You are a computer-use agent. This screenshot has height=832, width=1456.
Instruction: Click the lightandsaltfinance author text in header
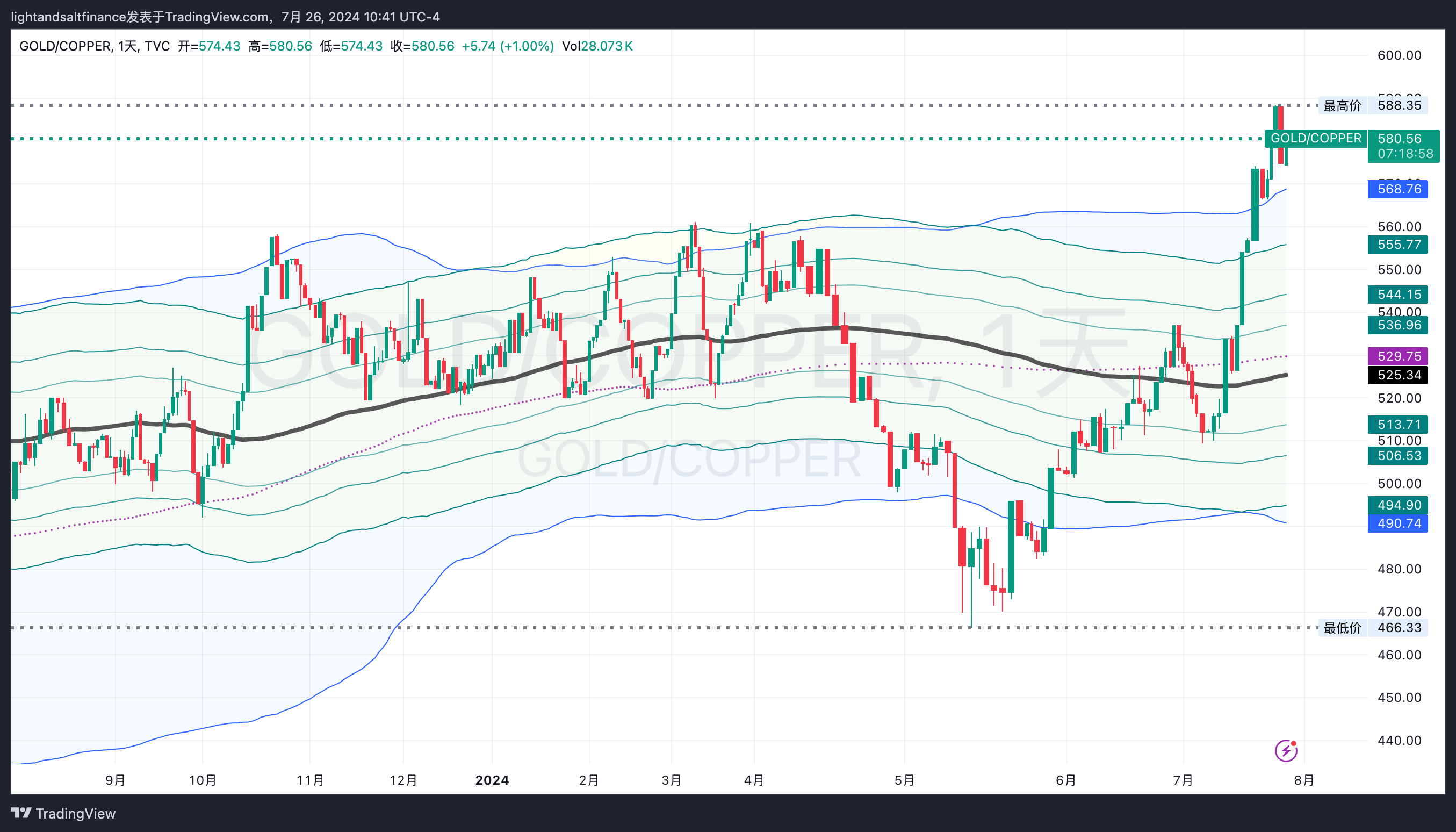pos(69,17)
